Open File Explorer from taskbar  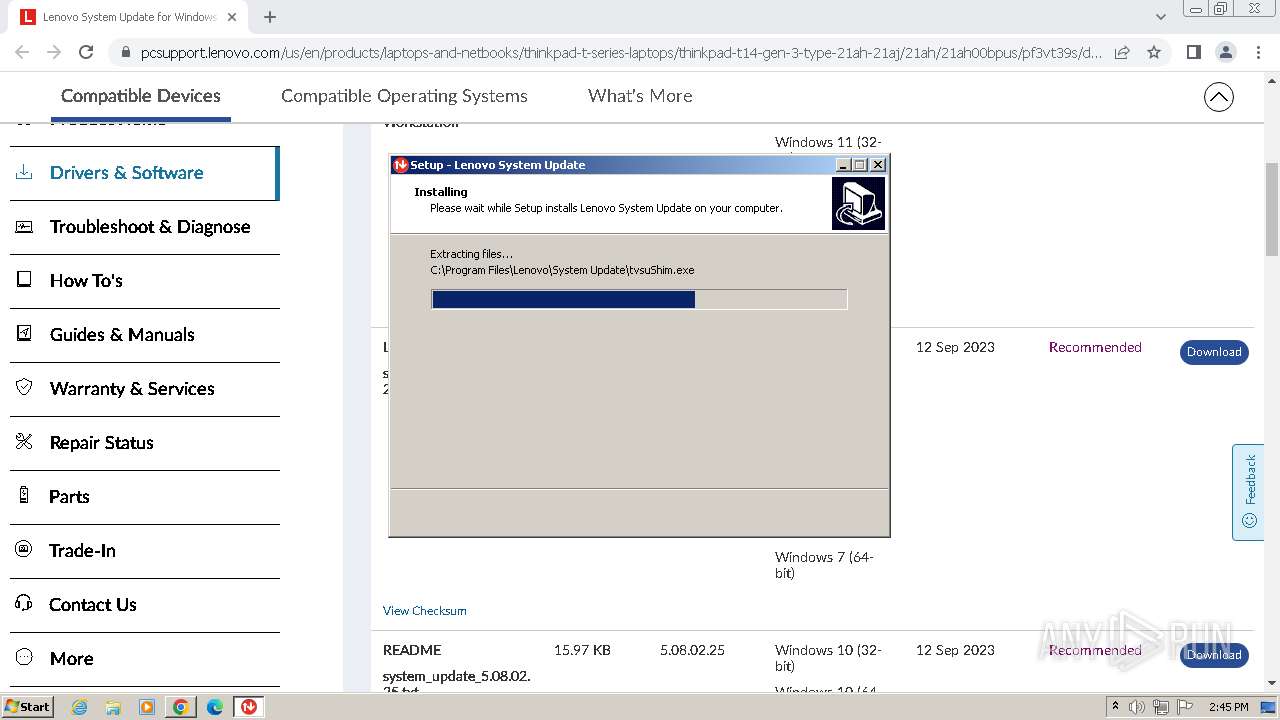[113, 707]
